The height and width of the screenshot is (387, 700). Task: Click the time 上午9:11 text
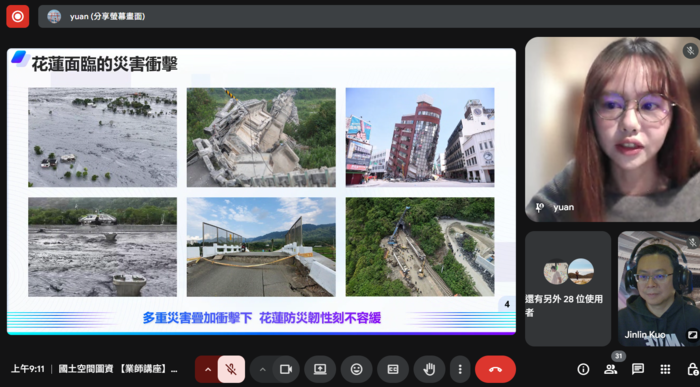point(28,369)
